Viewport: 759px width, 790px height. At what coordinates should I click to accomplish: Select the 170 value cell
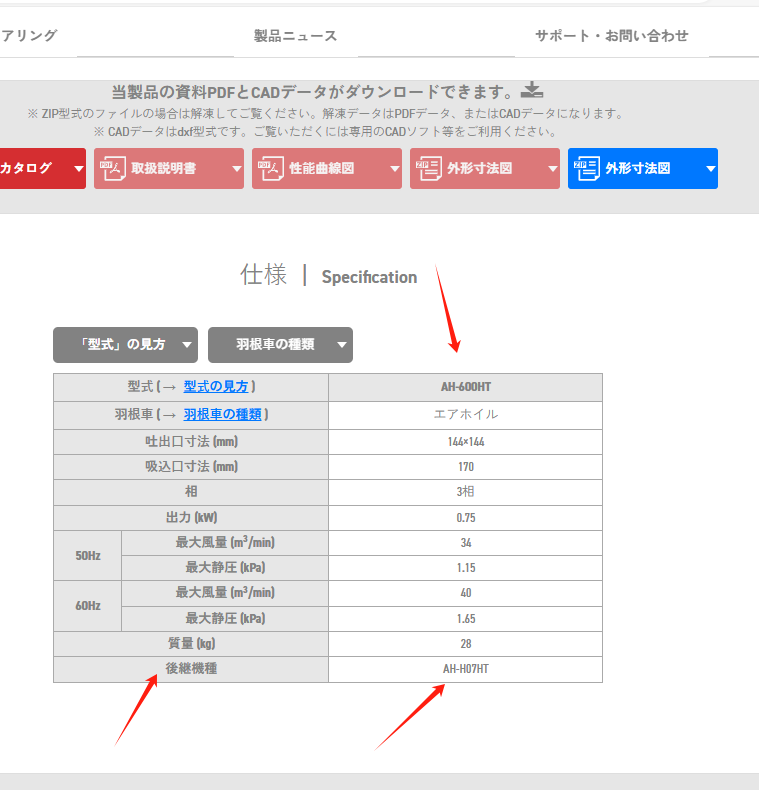coord(466,467)
